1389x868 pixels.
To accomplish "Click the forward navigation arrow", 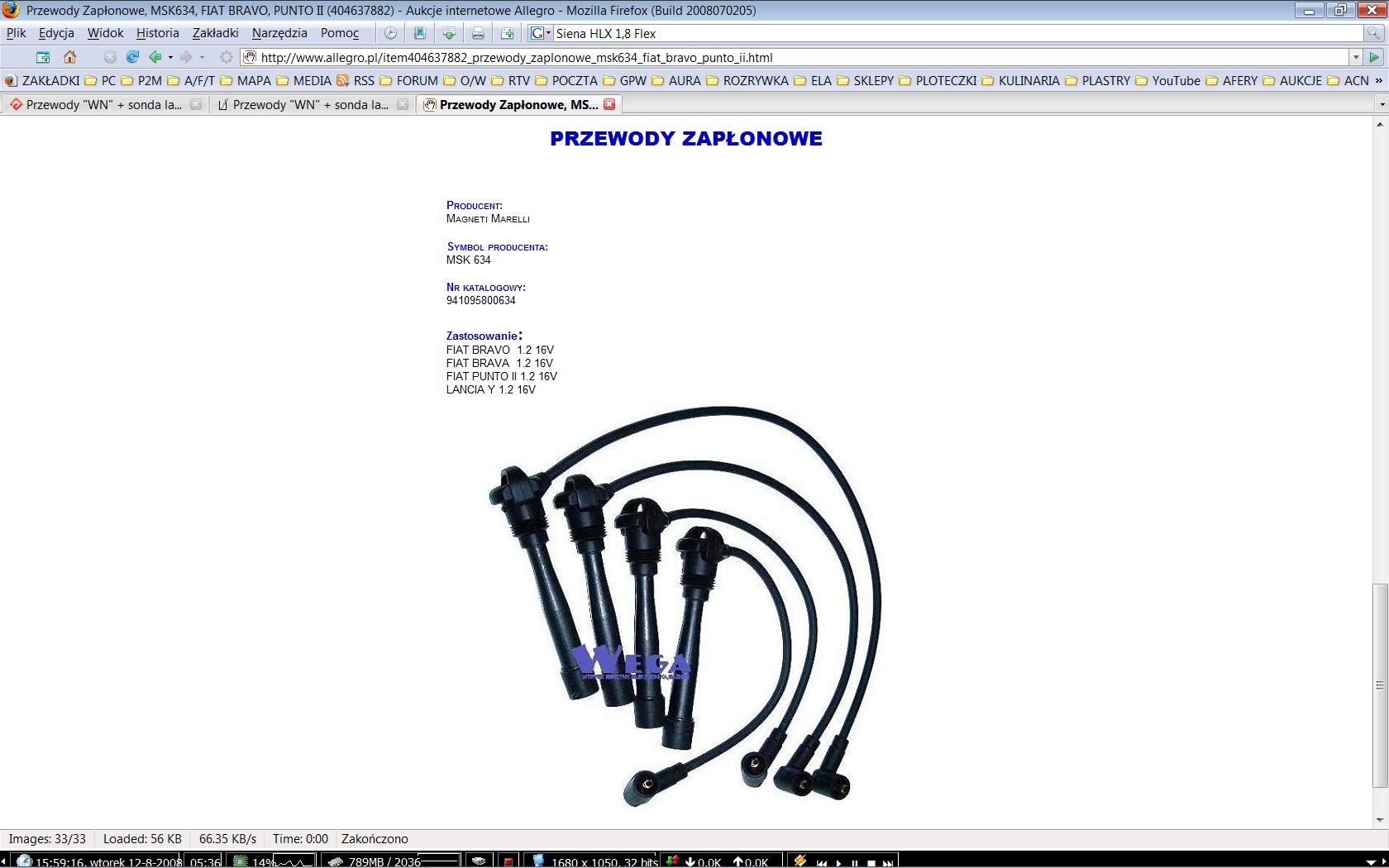I will coord(186,57).
